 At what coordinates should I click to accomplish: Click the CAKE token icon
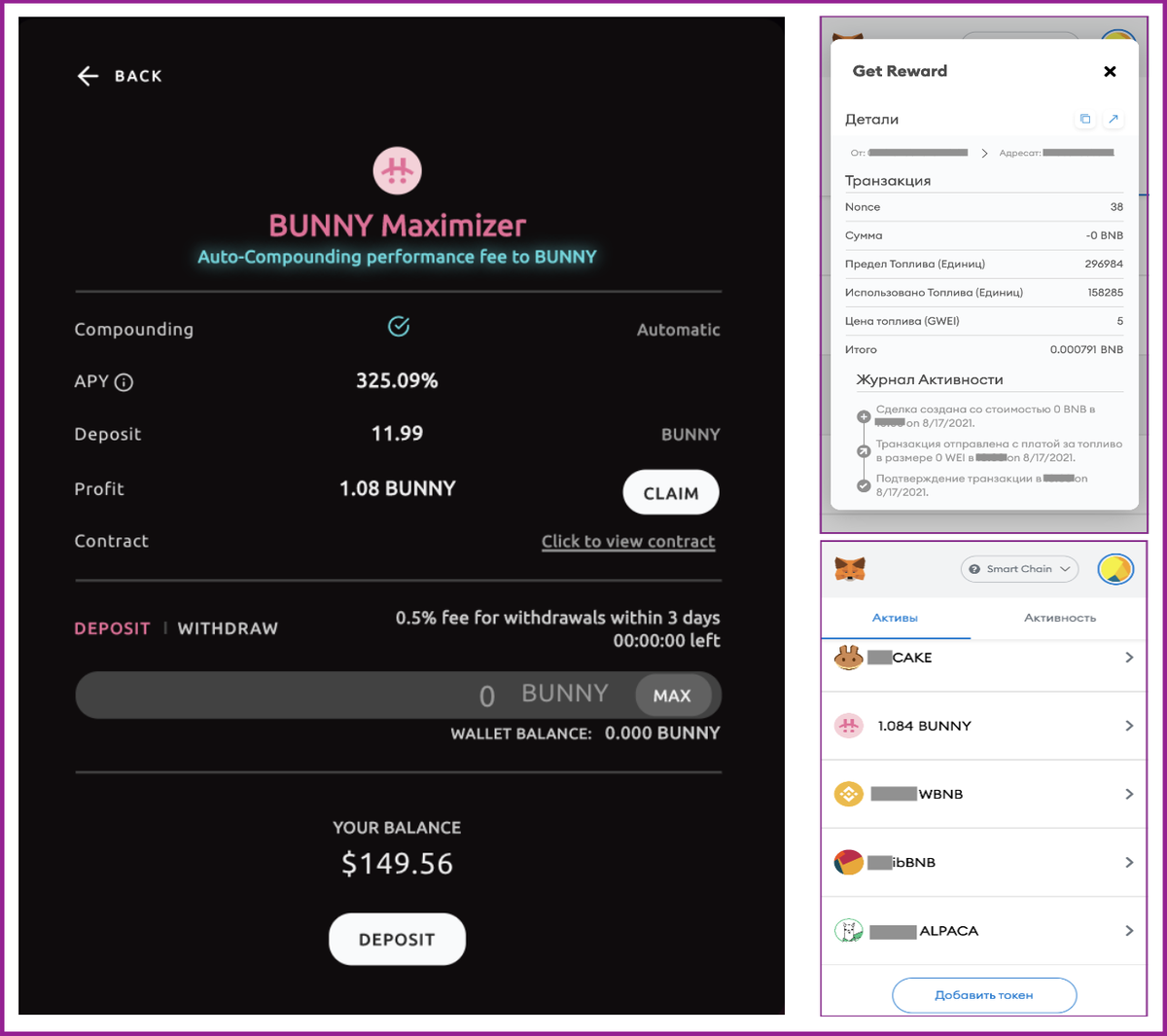tap(849, 659)
